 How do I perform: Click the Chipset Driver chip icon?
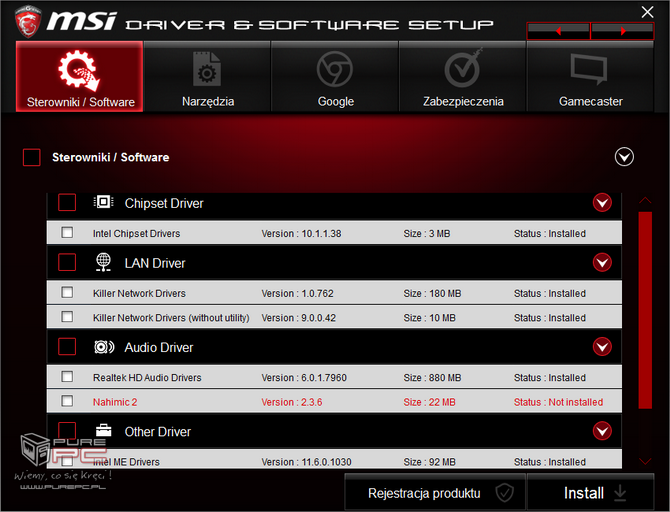click(103, 202)
